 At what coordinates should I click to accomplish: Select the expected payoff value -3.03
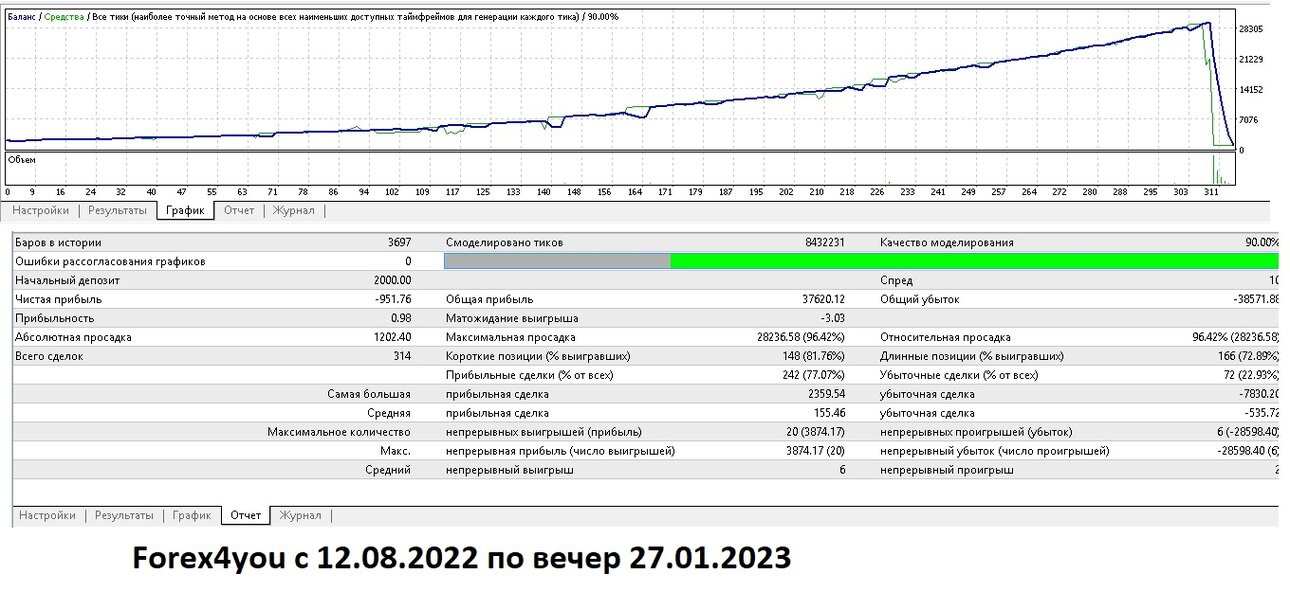point(833,318)
